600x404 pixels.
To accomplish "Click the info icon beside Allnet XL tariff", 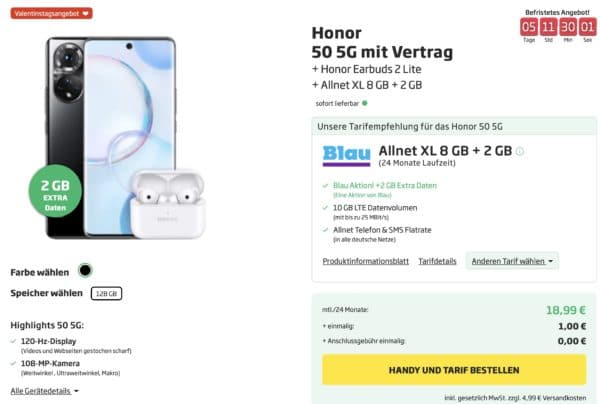I will 520,152.
